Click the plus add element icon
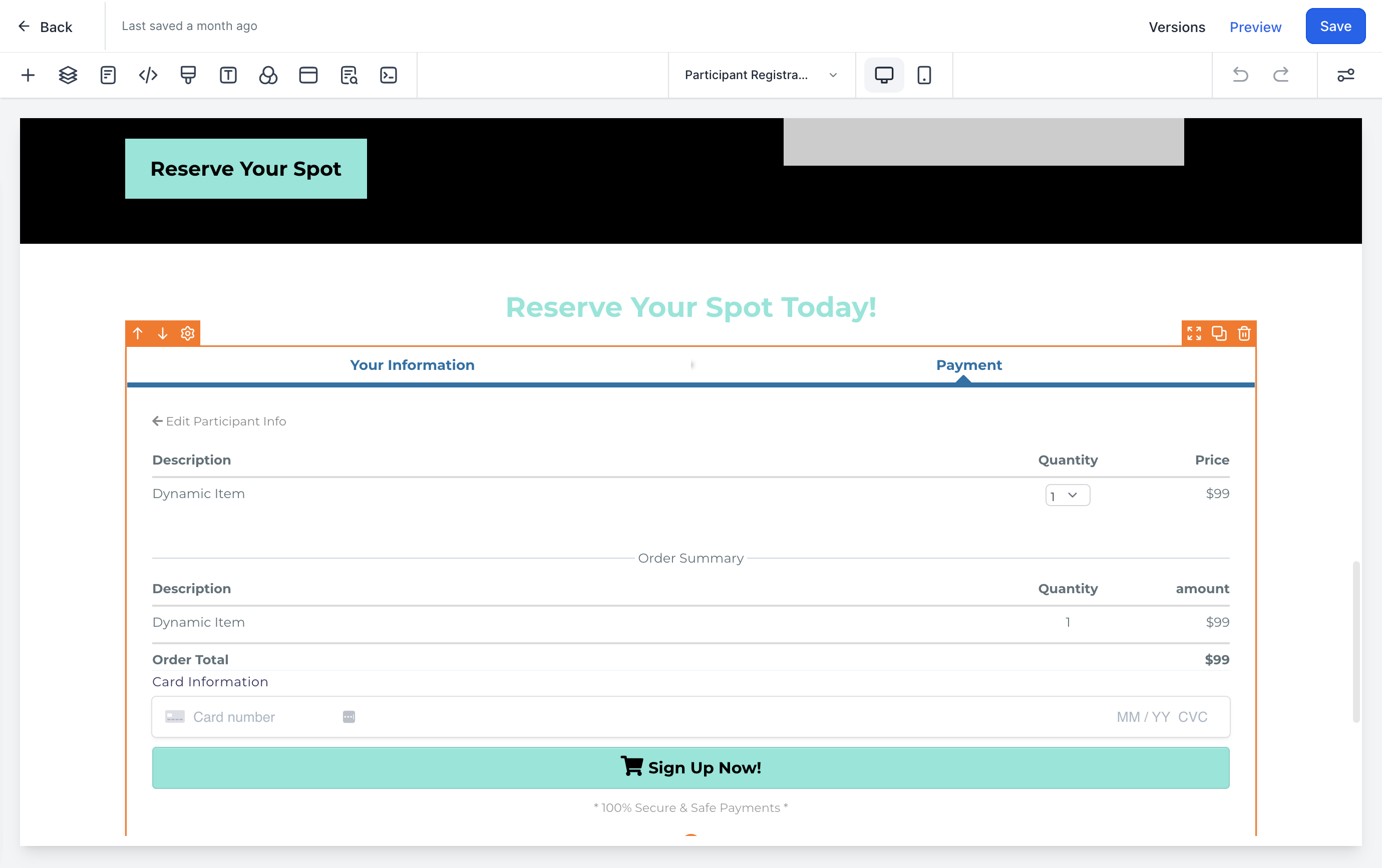Image resolution: width=1382 pixels, height=868 pixels. (x=28, y=75)
